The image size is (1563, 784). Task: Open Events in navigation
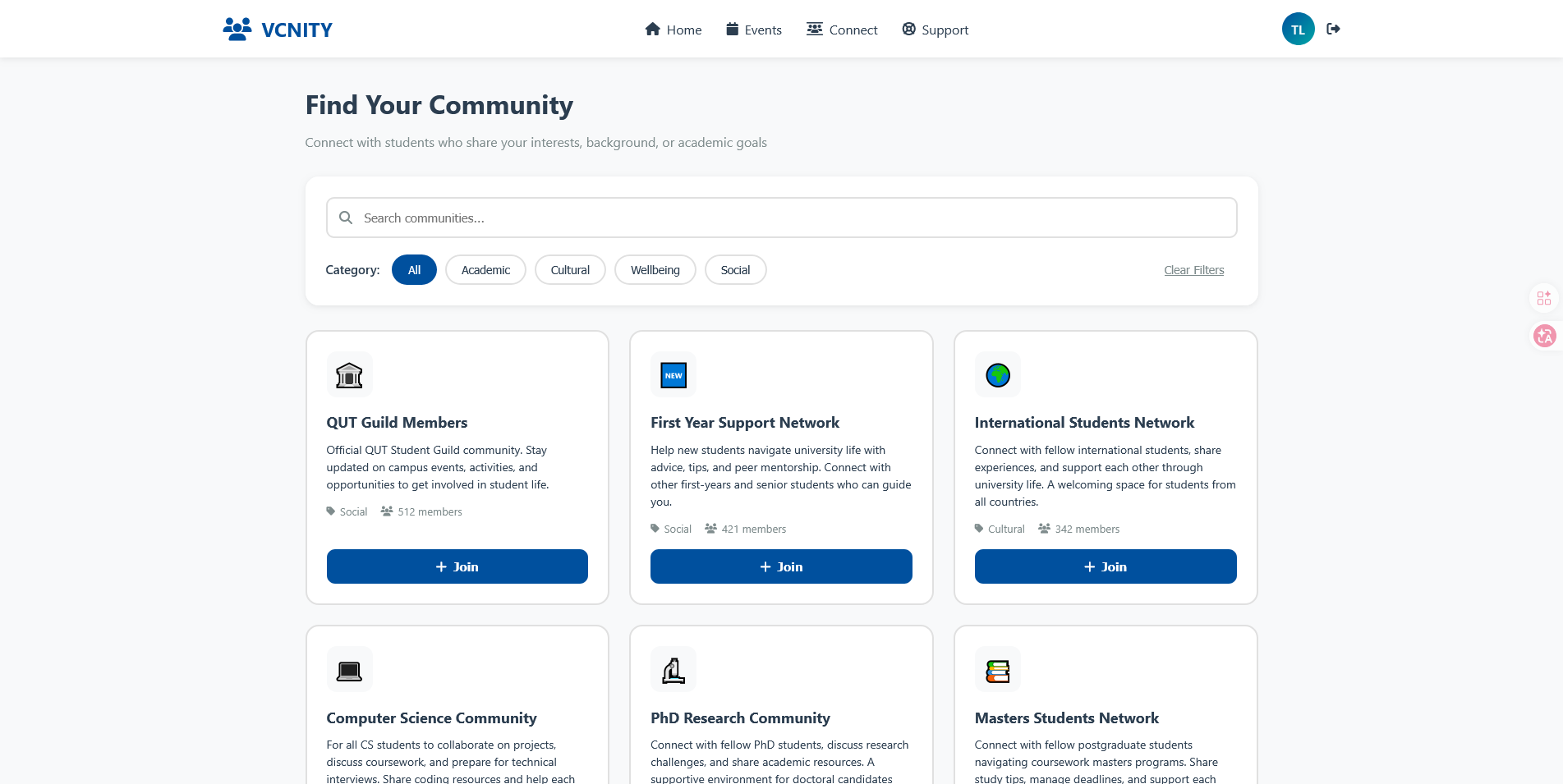pos(753,30)
